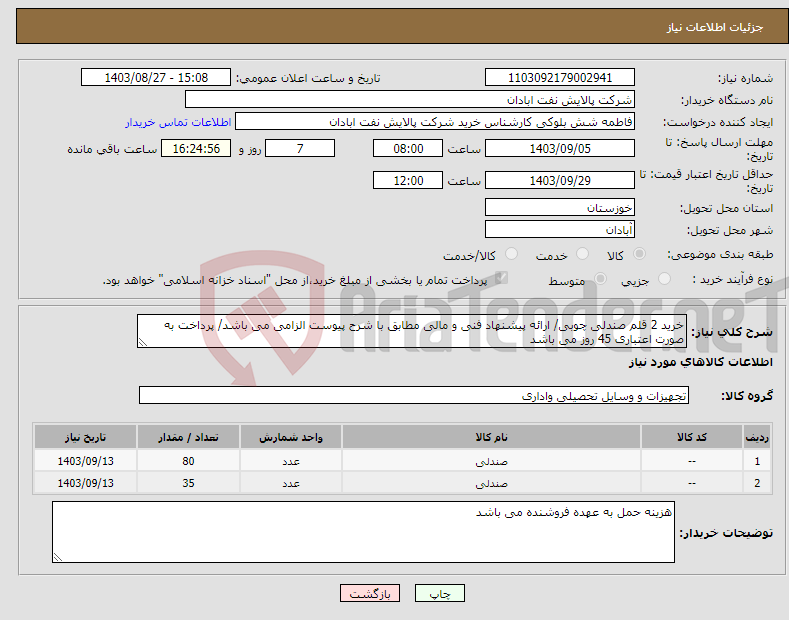Select the جزیی purchase type radio
789x620 pixels.
coord(664,279)
